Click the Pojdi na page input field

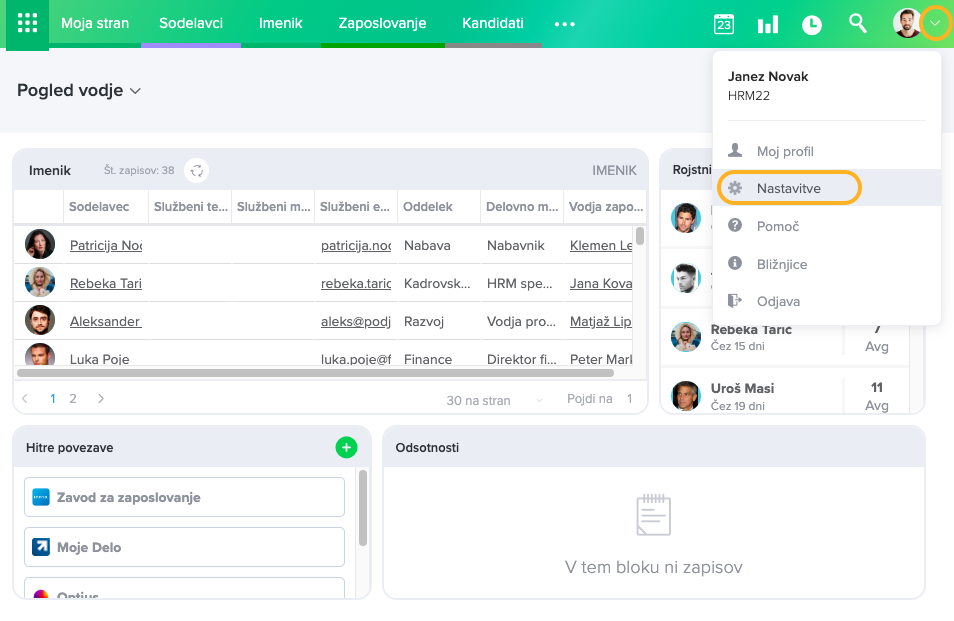click(629, 399)
